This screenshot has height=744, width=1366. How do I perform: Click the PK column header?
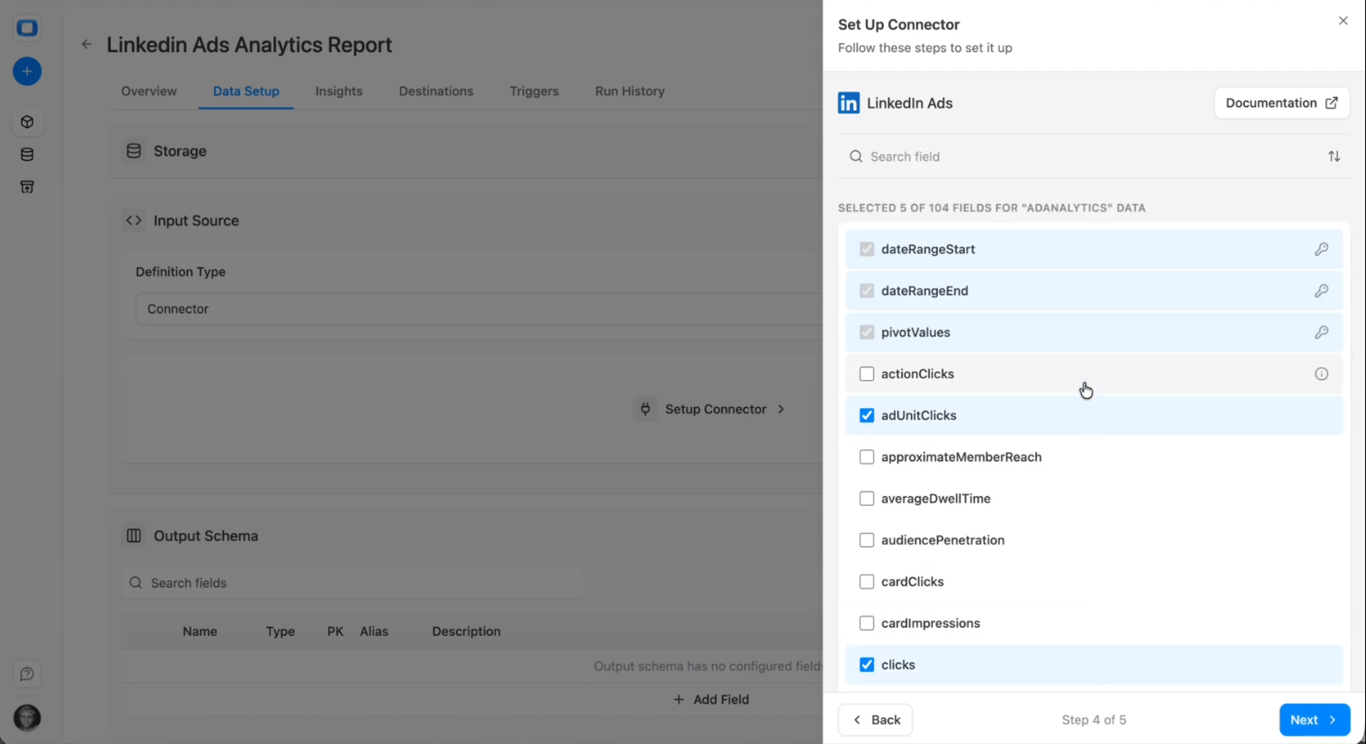335,631
